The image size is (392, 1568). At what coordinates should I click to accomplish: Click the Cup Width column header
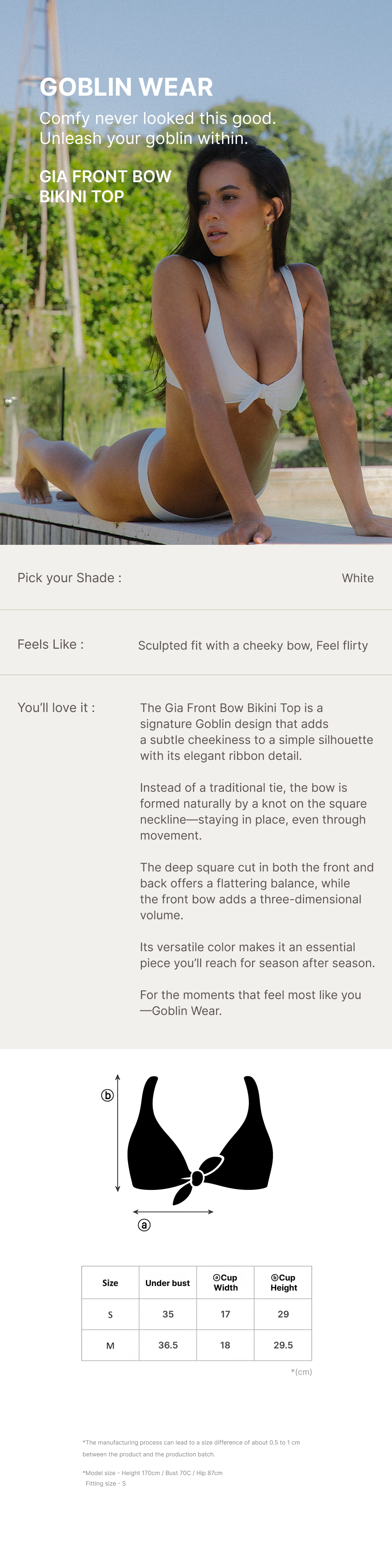click(x=225, y=1282)
